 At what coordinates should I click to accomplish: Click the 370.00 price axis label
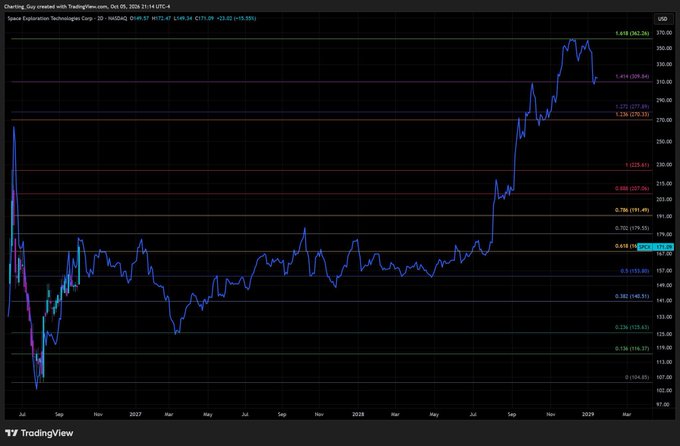(x=664, y=33)
